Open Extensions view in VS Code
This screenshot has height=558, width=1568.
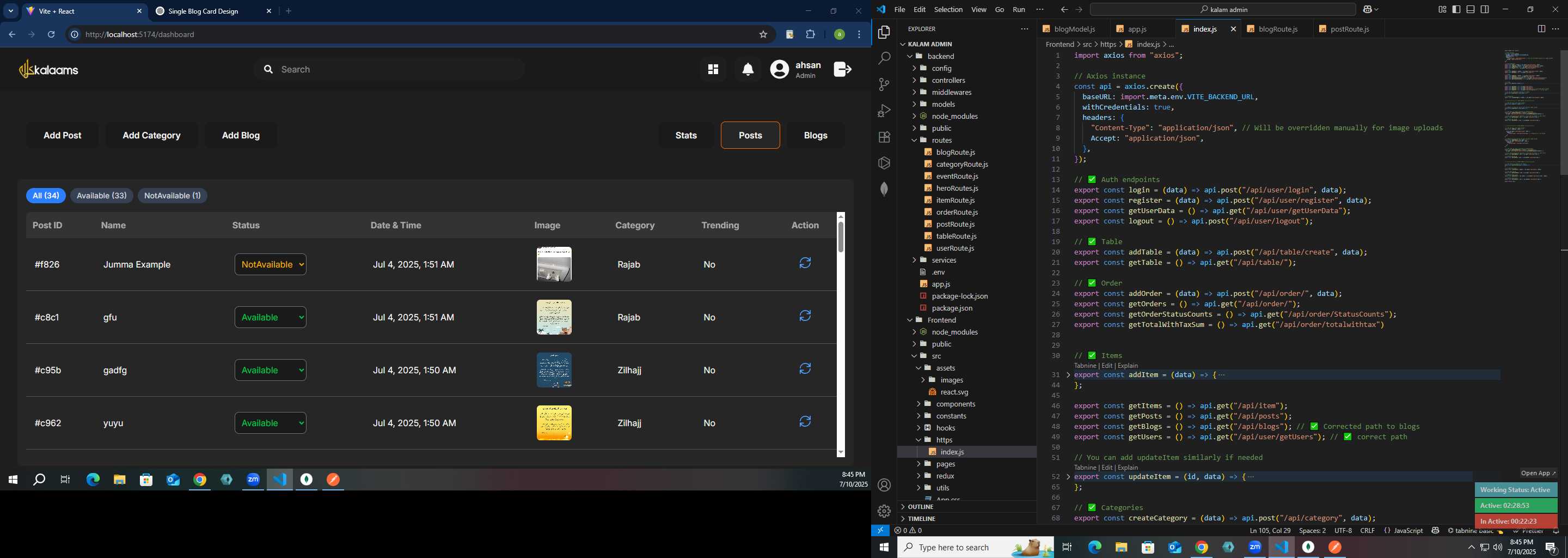tap(884, 137)
